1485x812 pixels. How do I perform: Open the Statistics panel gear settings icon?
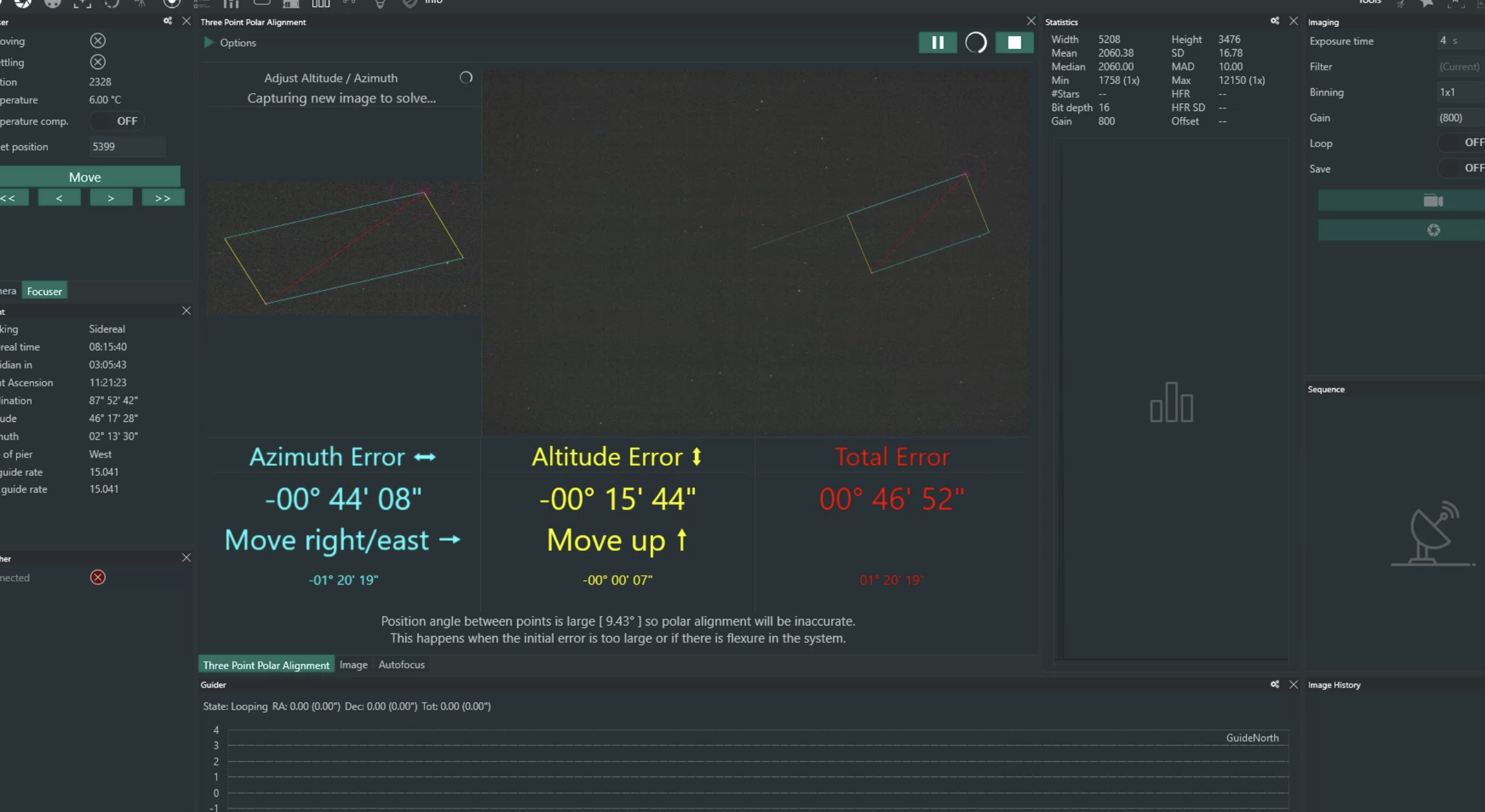click(1275, 21)
